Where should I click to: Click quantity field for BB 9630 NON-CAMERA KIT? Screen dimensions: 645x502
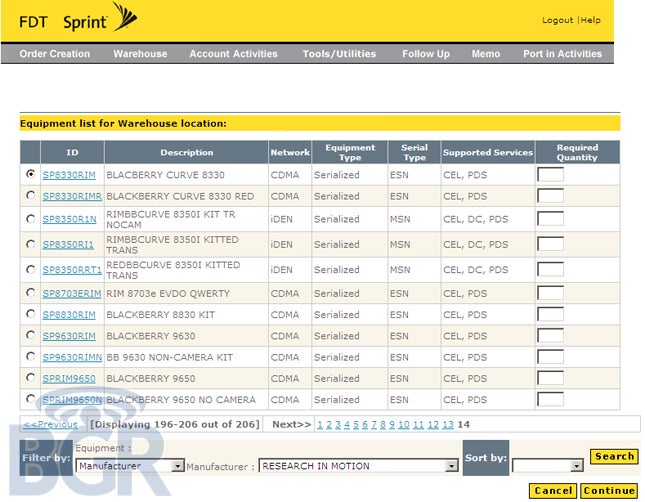click(x=550, y=357)
